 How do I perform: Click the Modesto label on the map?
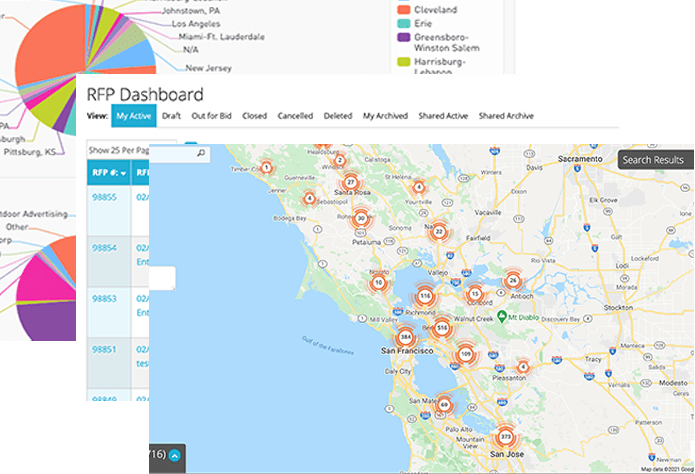coord(673,383)
